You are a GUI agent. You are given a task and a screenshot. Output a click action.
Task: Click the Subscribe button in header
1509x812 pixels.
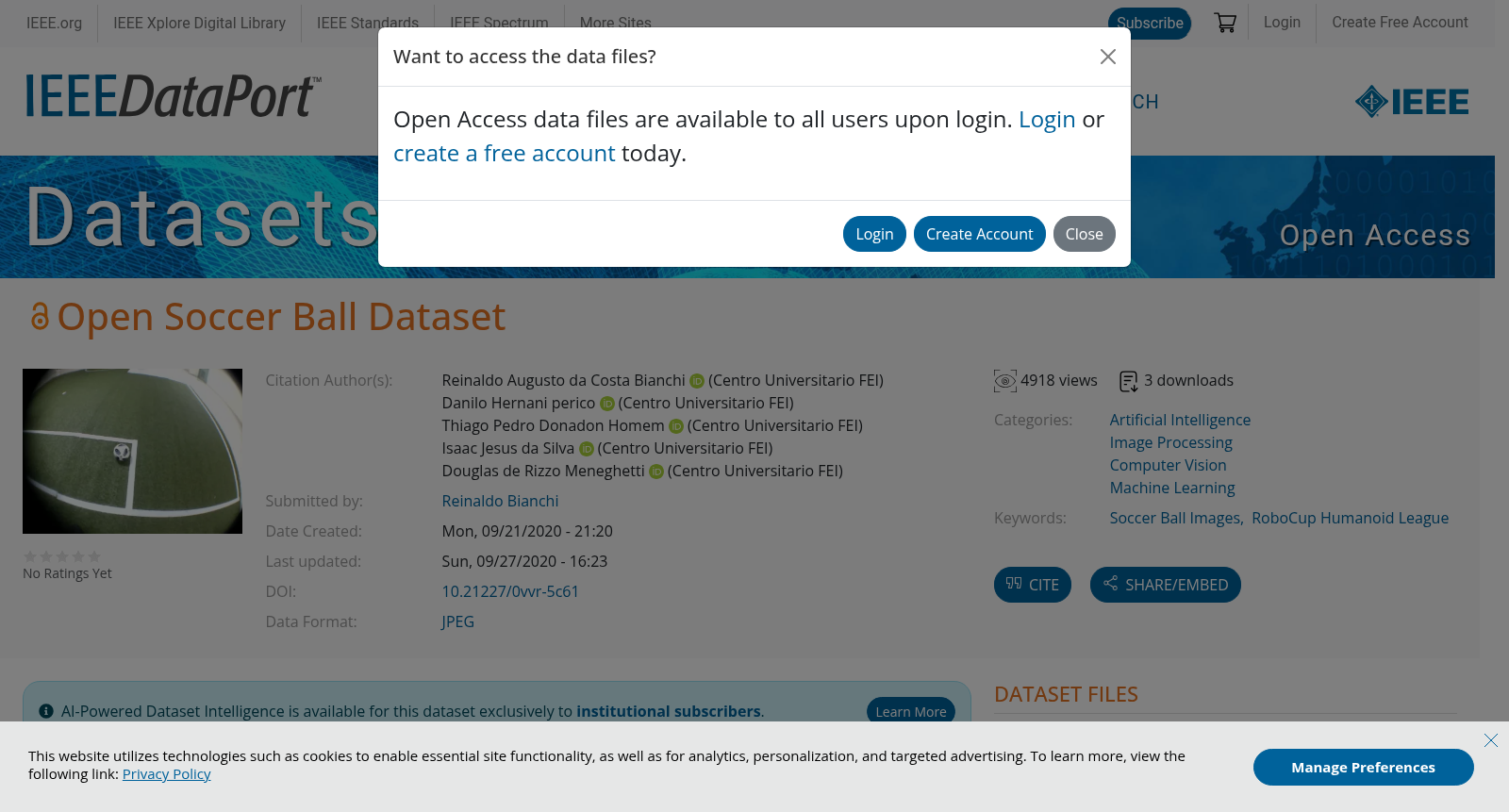coord(1150,23)
